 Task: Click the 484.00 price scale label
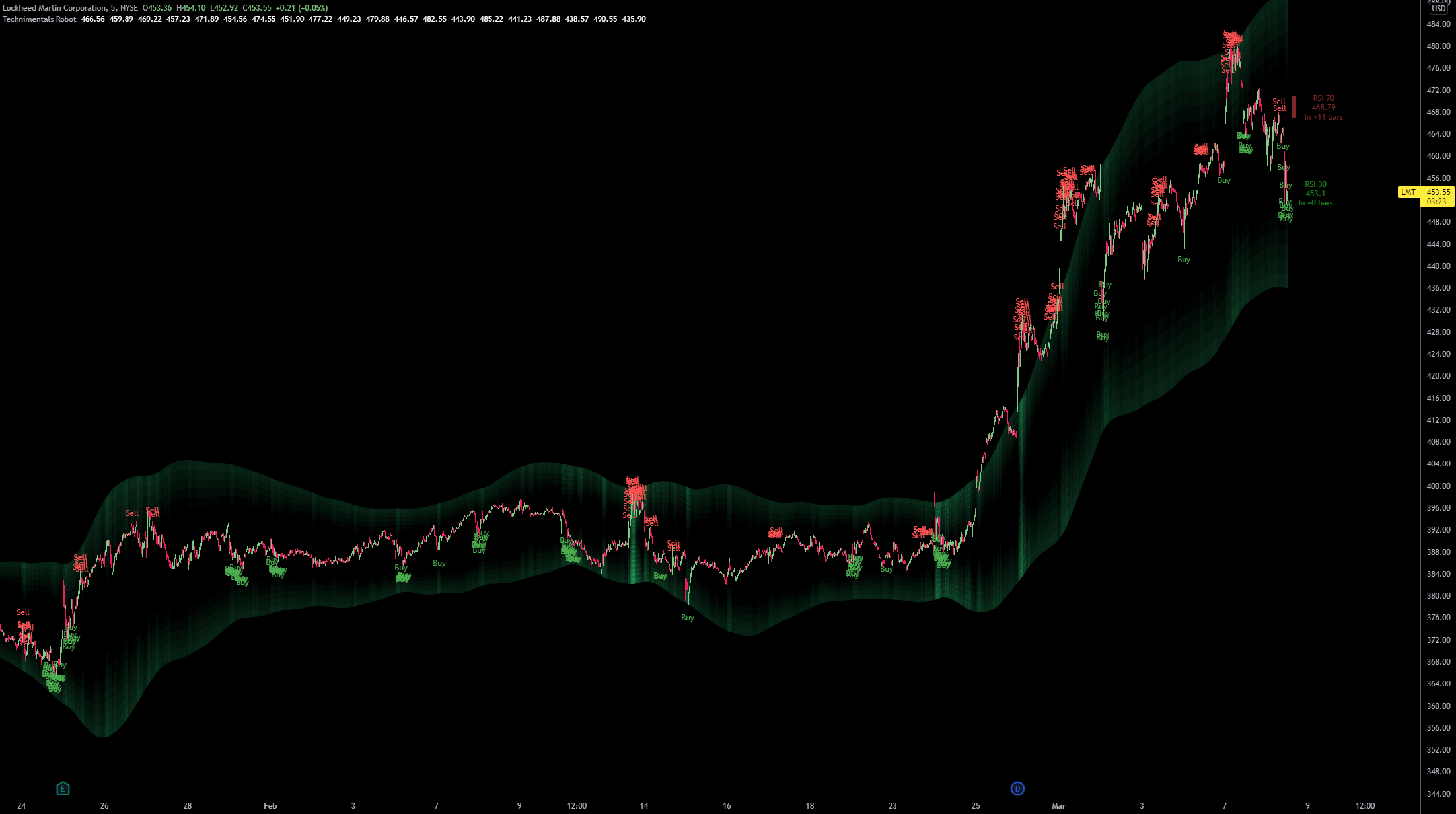click(1438, 24)
